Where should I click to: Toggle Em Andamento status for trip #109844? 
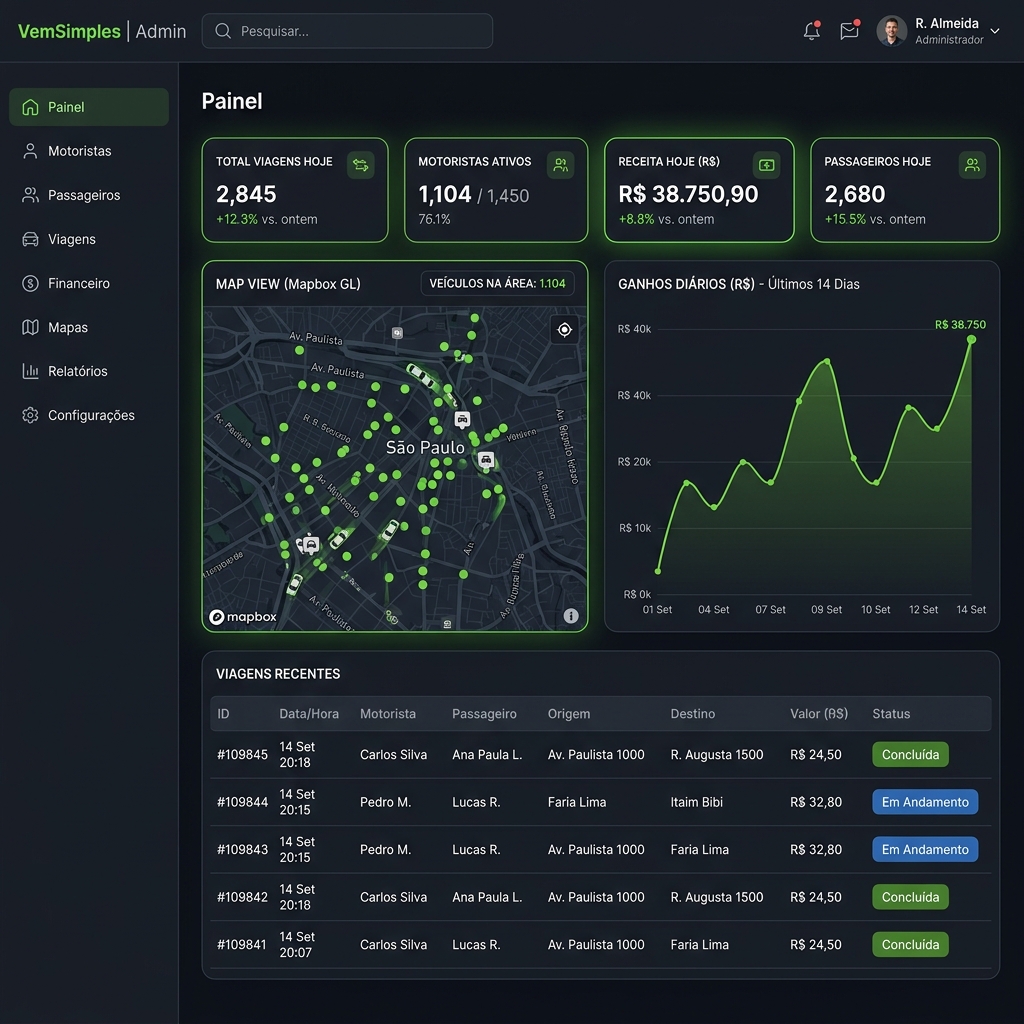[x=924, y=801]
